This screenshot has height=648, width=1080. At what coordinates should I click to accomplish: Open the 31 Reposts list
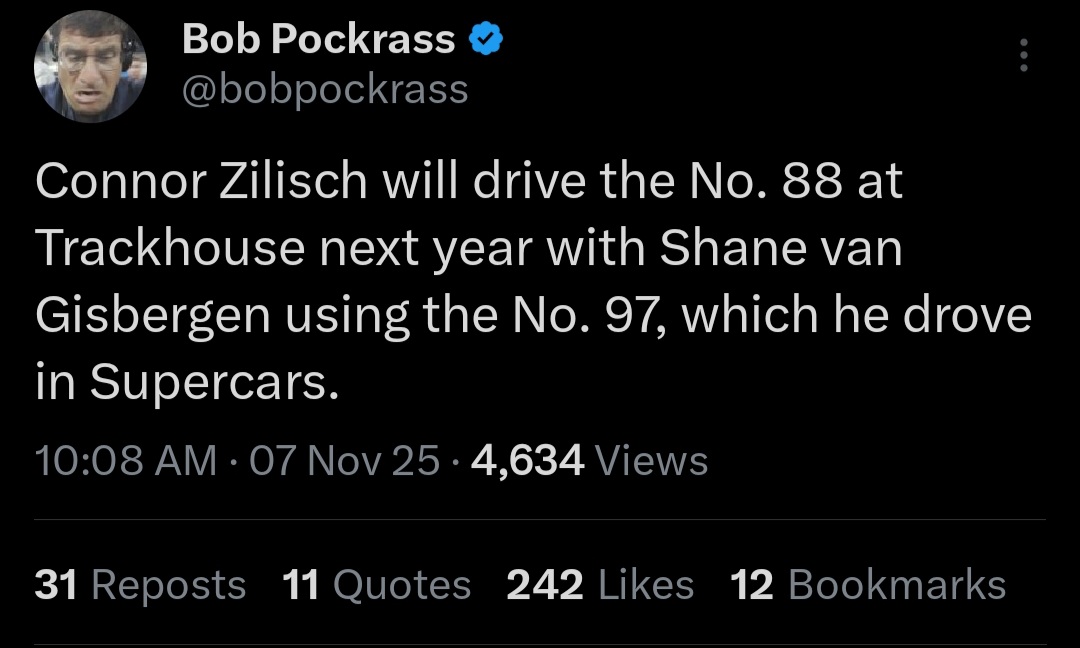tap(140, 585)
